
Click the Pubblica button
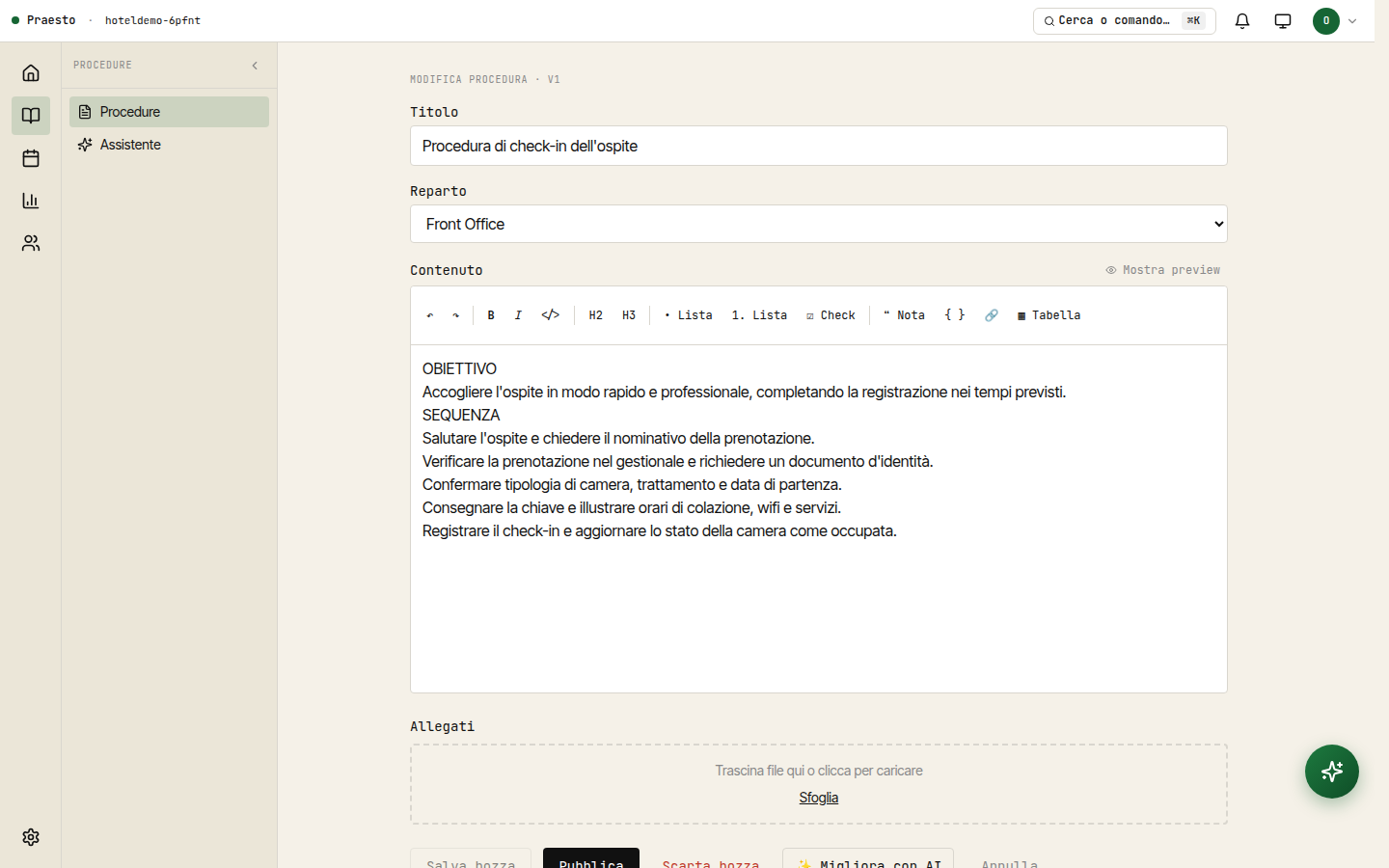[591, 858]
